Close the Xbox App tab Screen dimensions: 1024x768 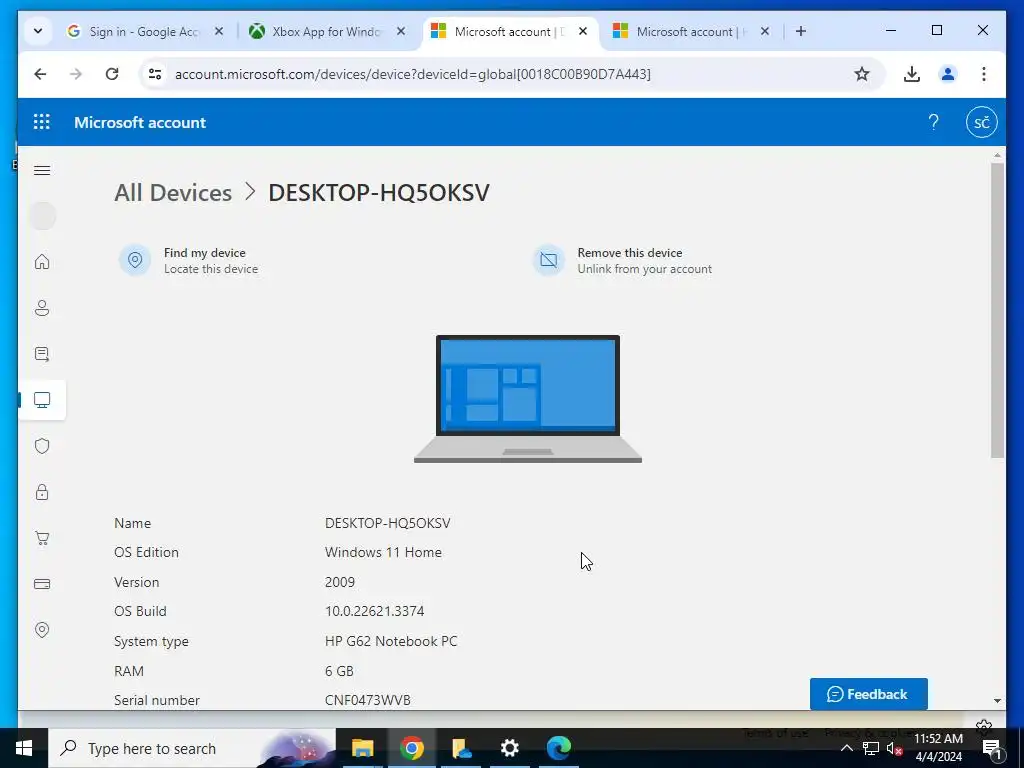[401, 31]
